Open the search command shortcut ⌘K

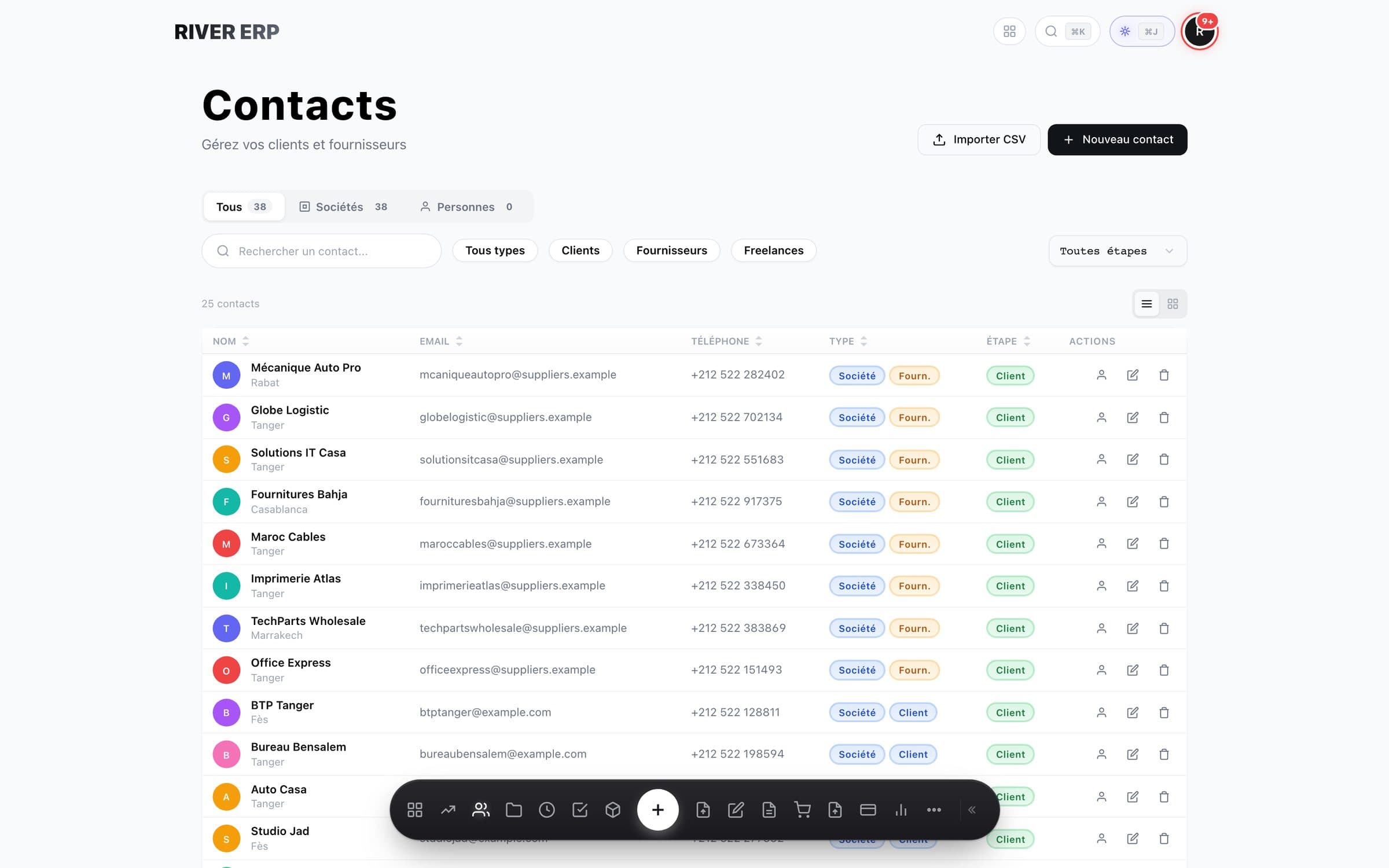1067,31
